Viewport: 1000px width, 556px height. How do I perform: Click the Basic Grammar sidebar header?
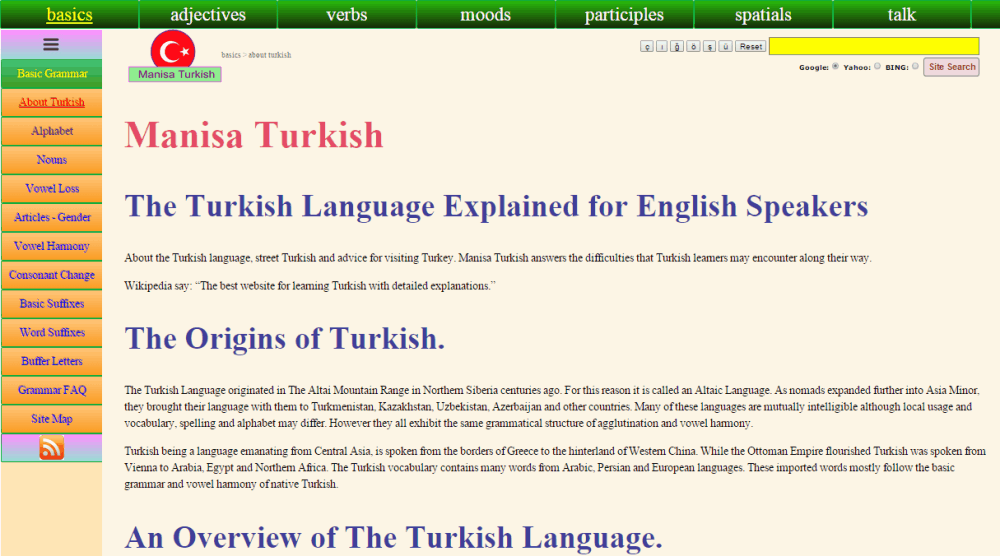click(52, 74)
